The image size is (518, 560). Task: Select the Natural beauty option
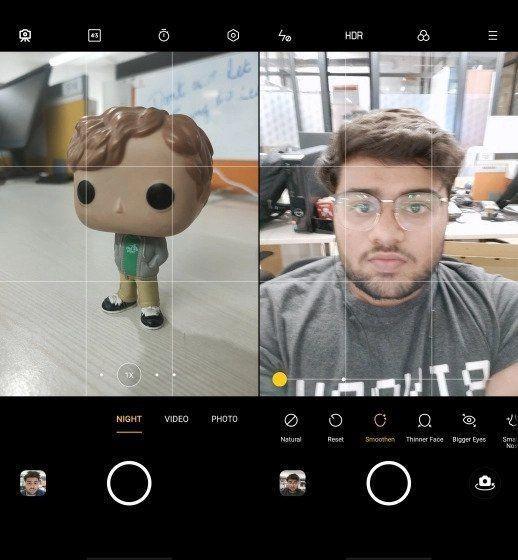(291, 428)
